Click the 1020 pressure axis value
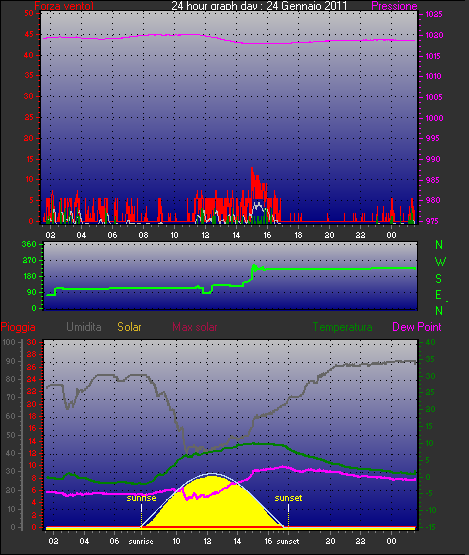Viewport: 469px width, 555px height. 434,35
